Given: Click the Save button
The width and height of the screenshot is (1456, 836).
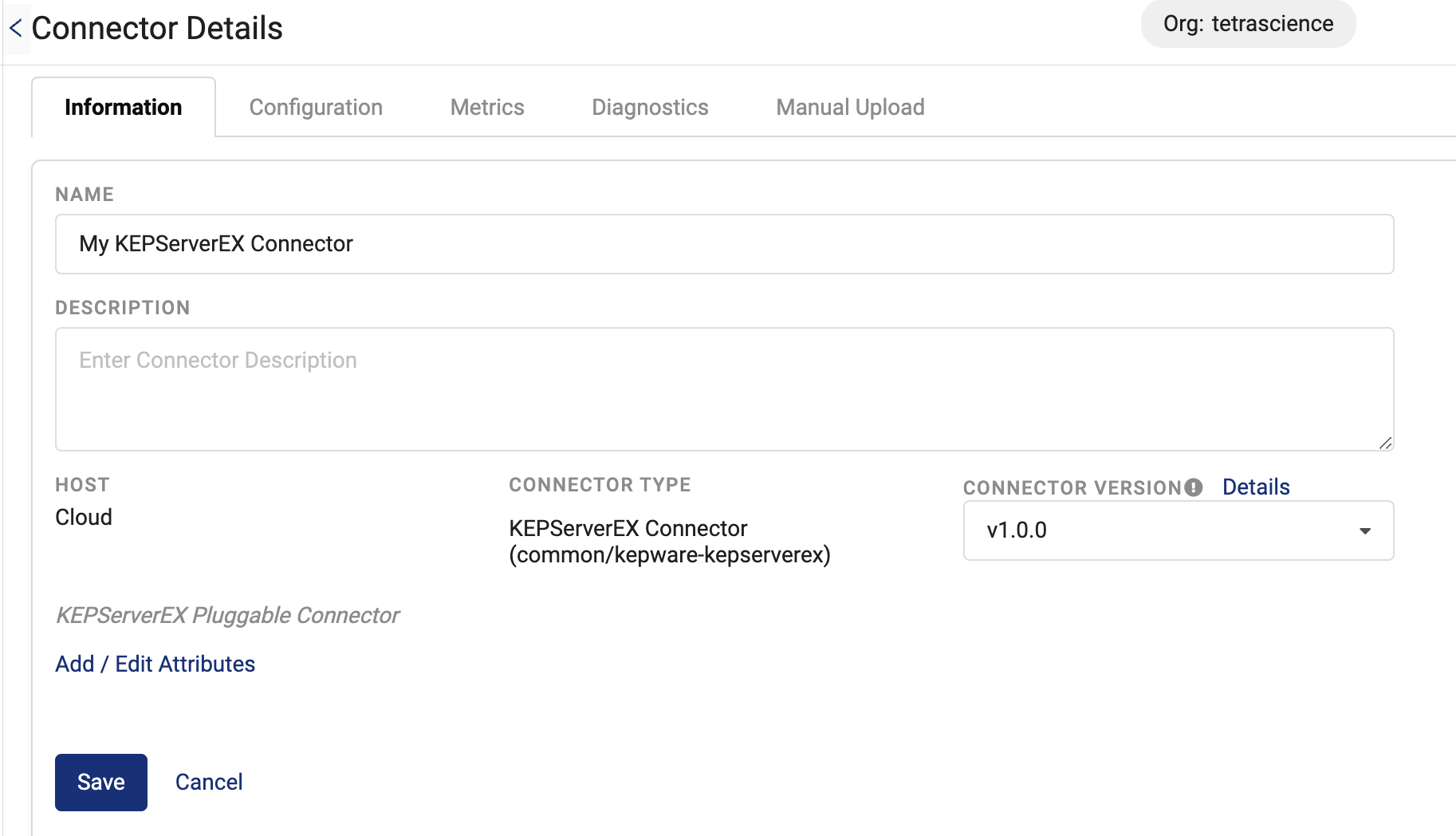Looking at the screenshot, I should (101, 782).
